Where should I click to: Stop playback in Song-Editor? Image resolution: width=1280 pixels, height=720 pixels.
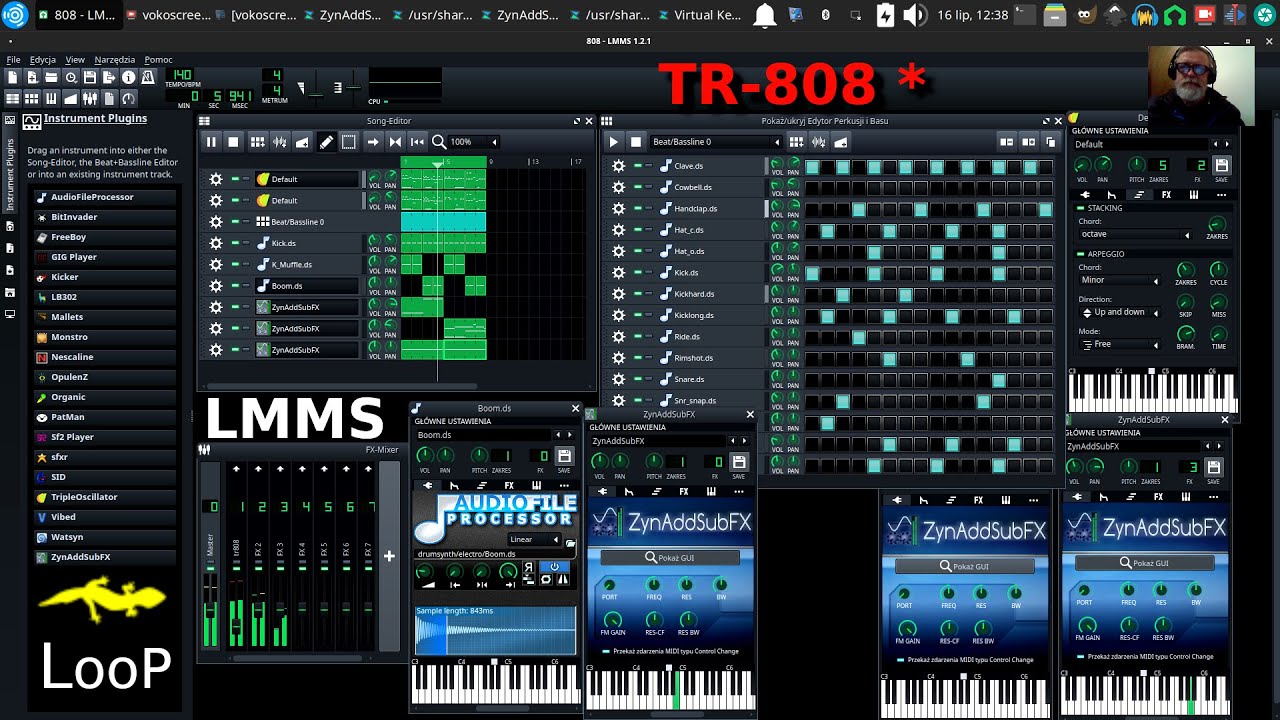233,142
